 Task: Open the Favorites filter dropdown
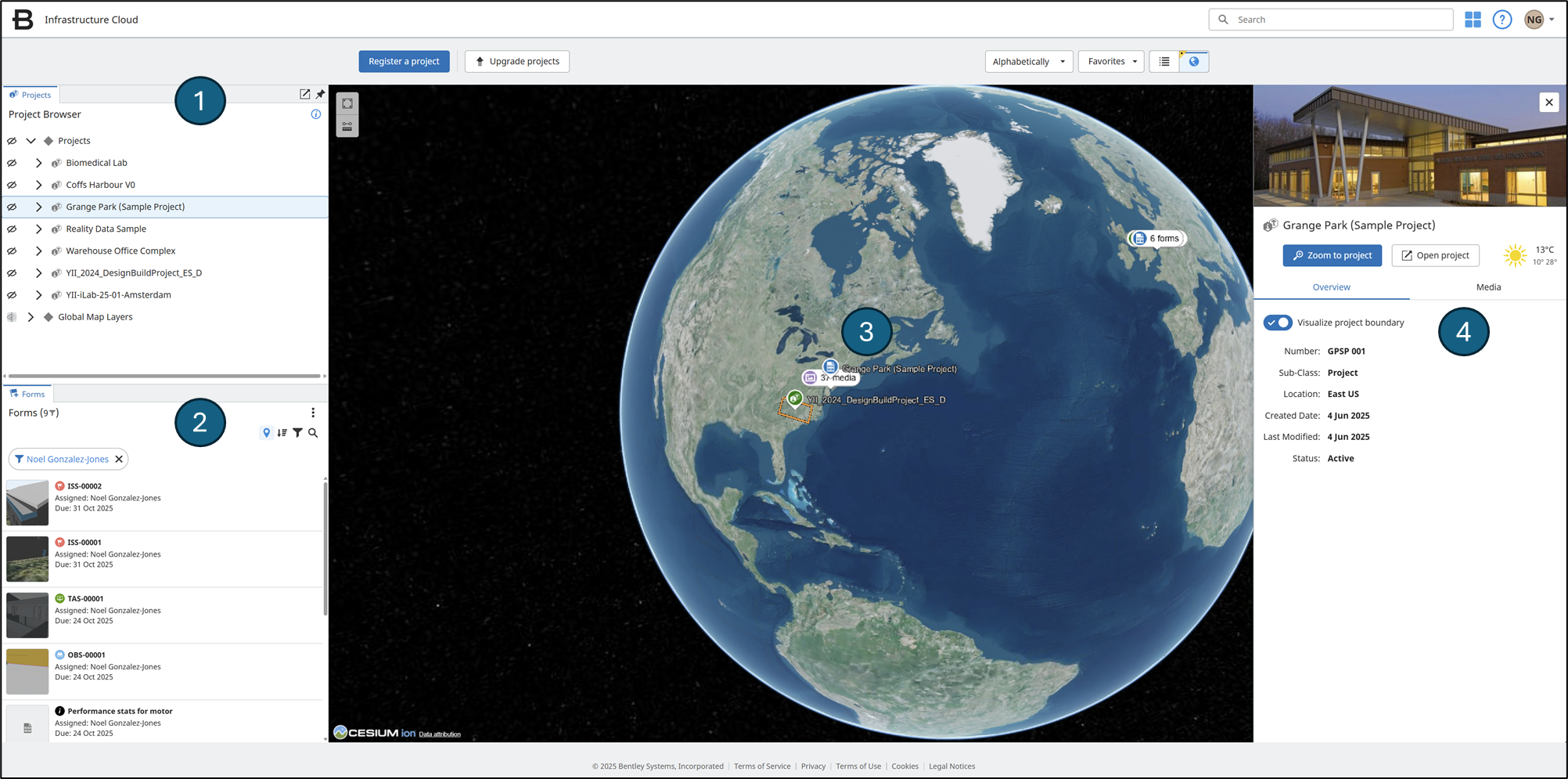pyautogui.click(x=1111, y=61)
